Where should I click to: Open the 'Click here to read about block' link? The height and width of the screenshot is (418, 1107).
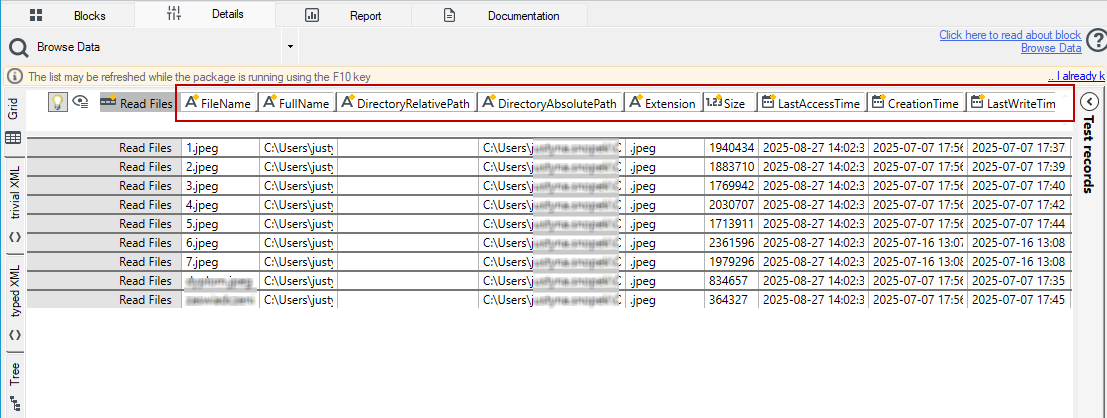click(1010, 35)
